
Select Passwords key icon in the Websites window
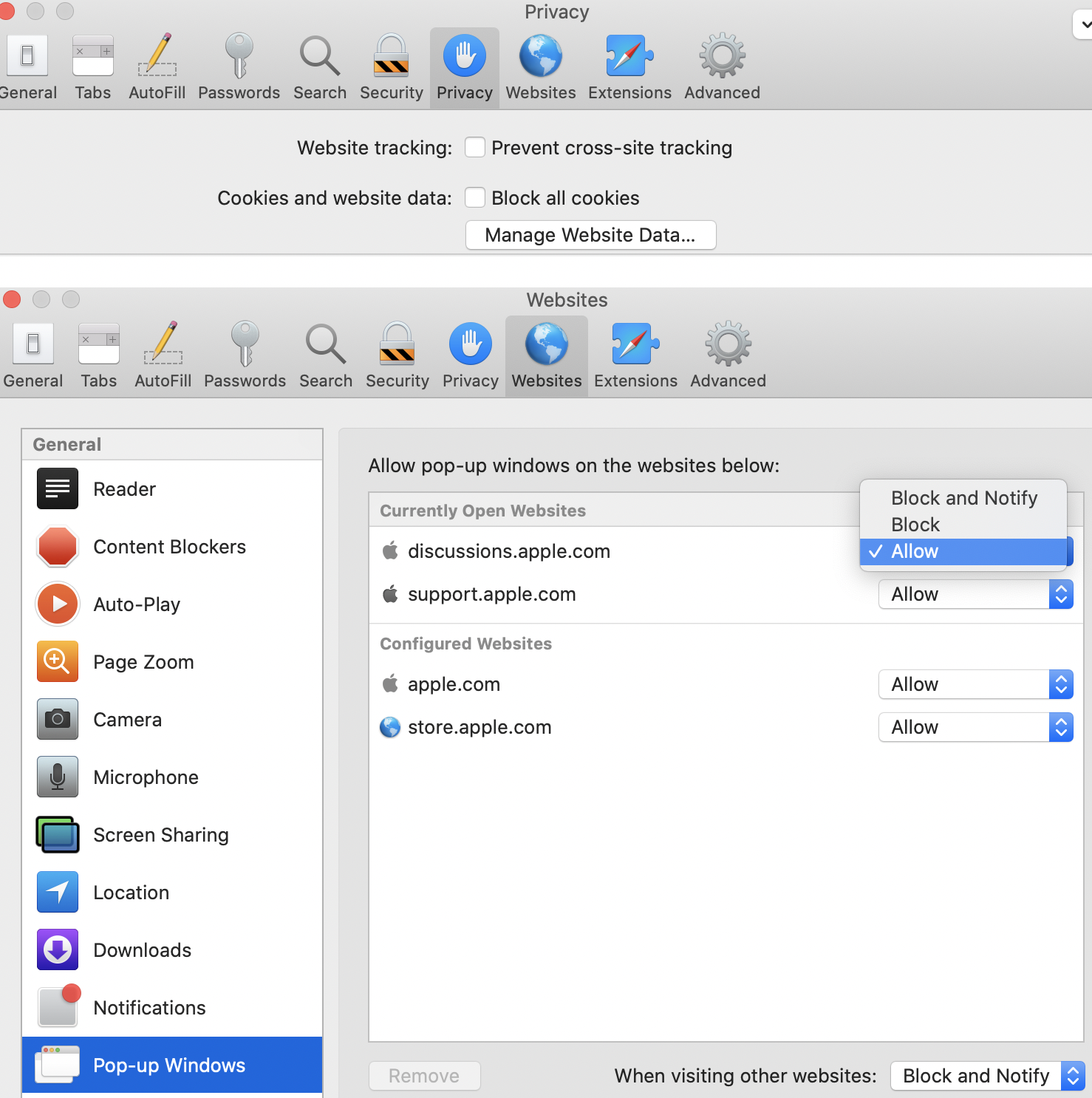click(245, 356)
